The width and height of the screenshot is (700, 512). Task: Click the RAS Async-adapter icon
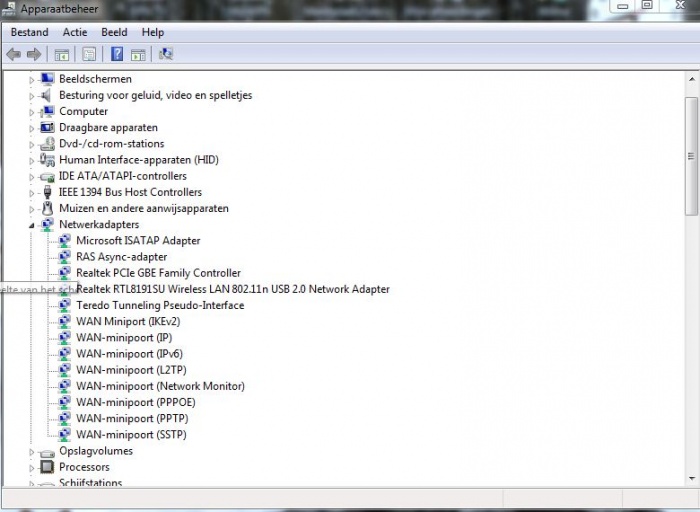point(64,257)
